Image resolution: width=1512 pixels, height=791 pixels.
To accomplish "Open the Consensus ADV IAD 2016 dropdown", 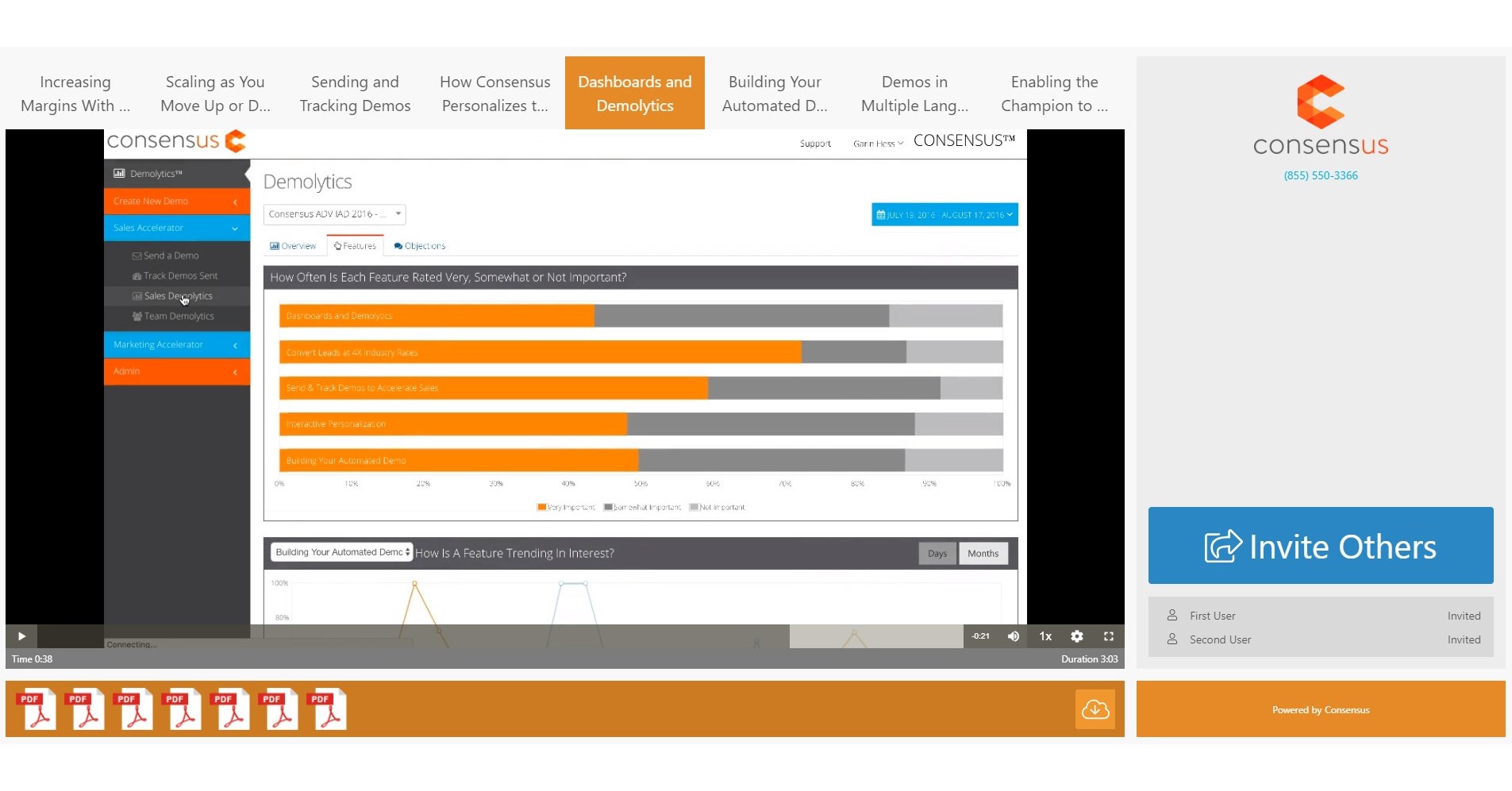I will tap(333, 214).
